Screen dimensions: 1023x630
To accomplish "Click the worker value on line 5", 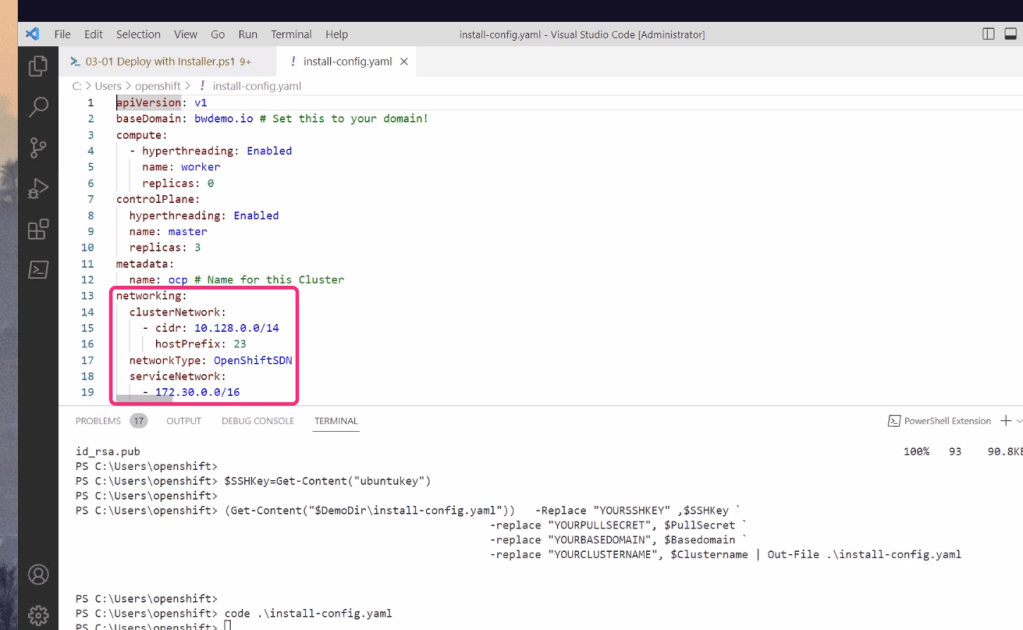I will pos(200,167).
